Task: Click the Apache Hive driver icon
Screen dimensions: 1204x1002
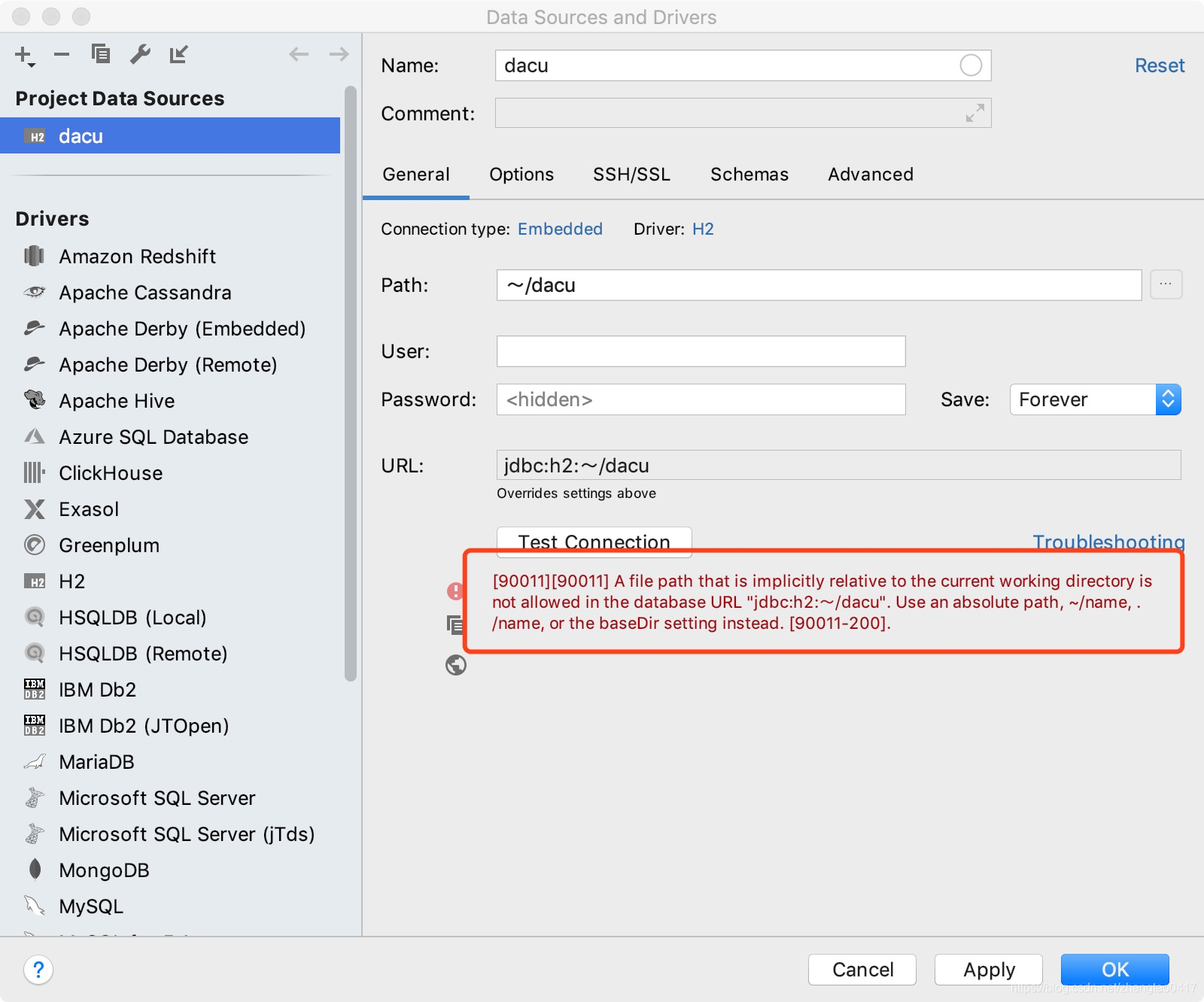Action: pyautogui.click(x=35, y=400)
